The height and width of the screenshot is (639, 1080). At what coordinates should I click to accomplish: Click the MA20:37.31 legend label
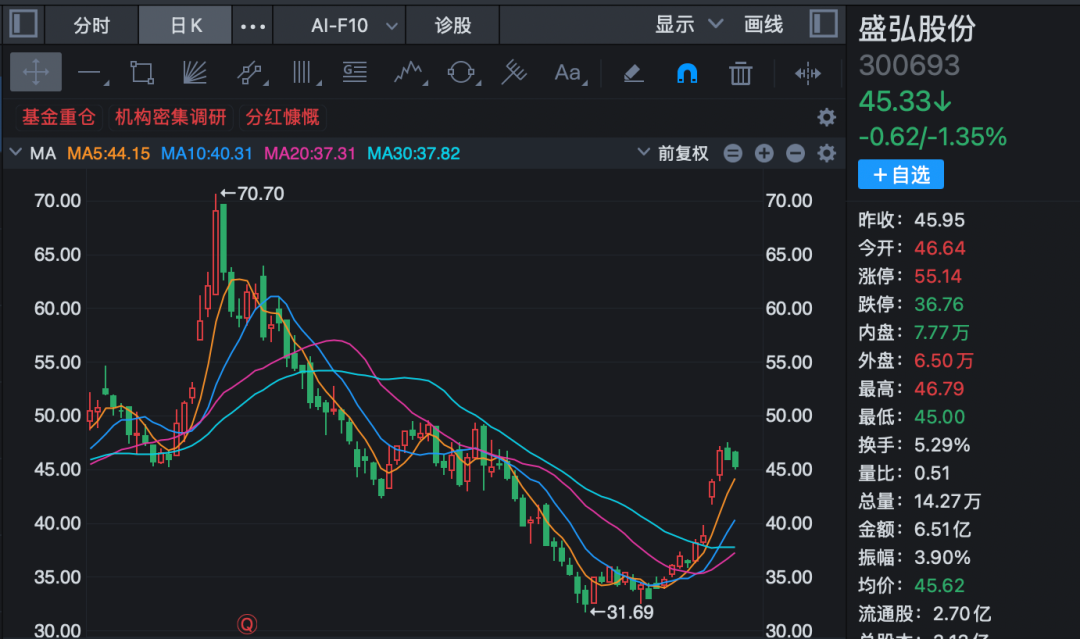click(310, 154)
